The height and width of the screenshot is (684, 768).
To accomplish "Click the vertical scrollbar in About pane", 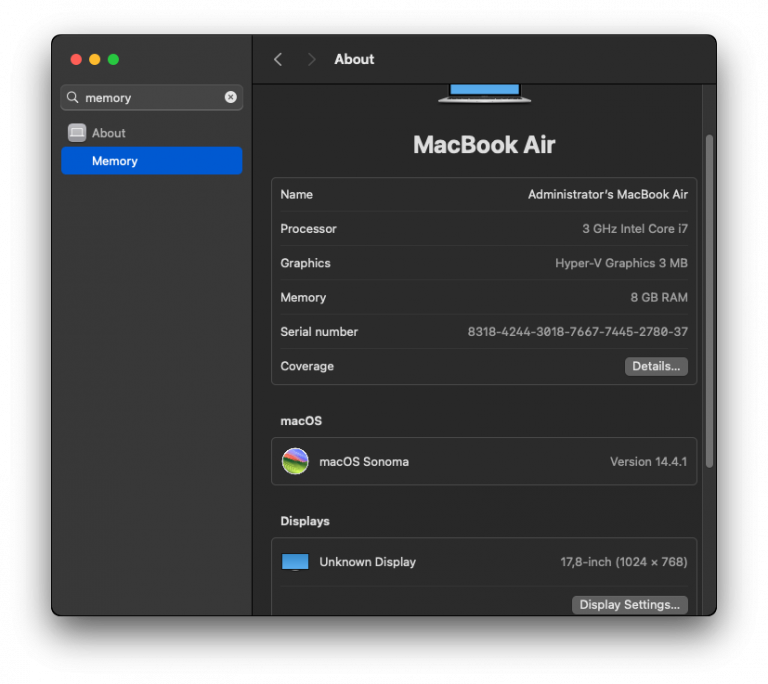I will point(709,300).
